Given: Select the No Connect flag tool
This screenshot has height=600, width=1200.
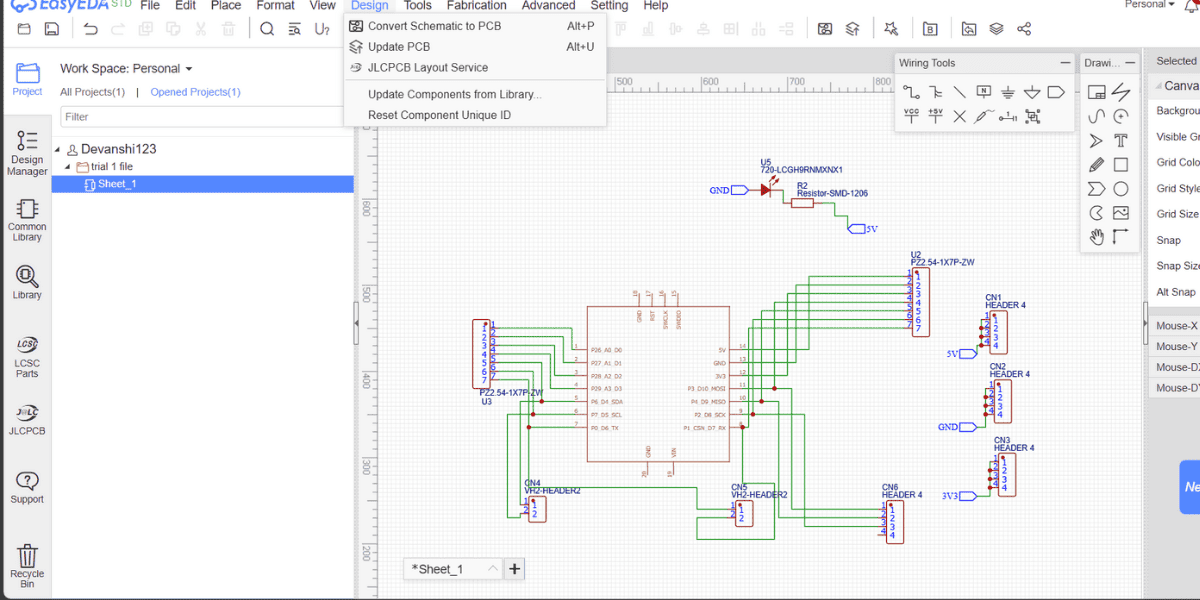Looking at the screenshot, I should point(958,116).
